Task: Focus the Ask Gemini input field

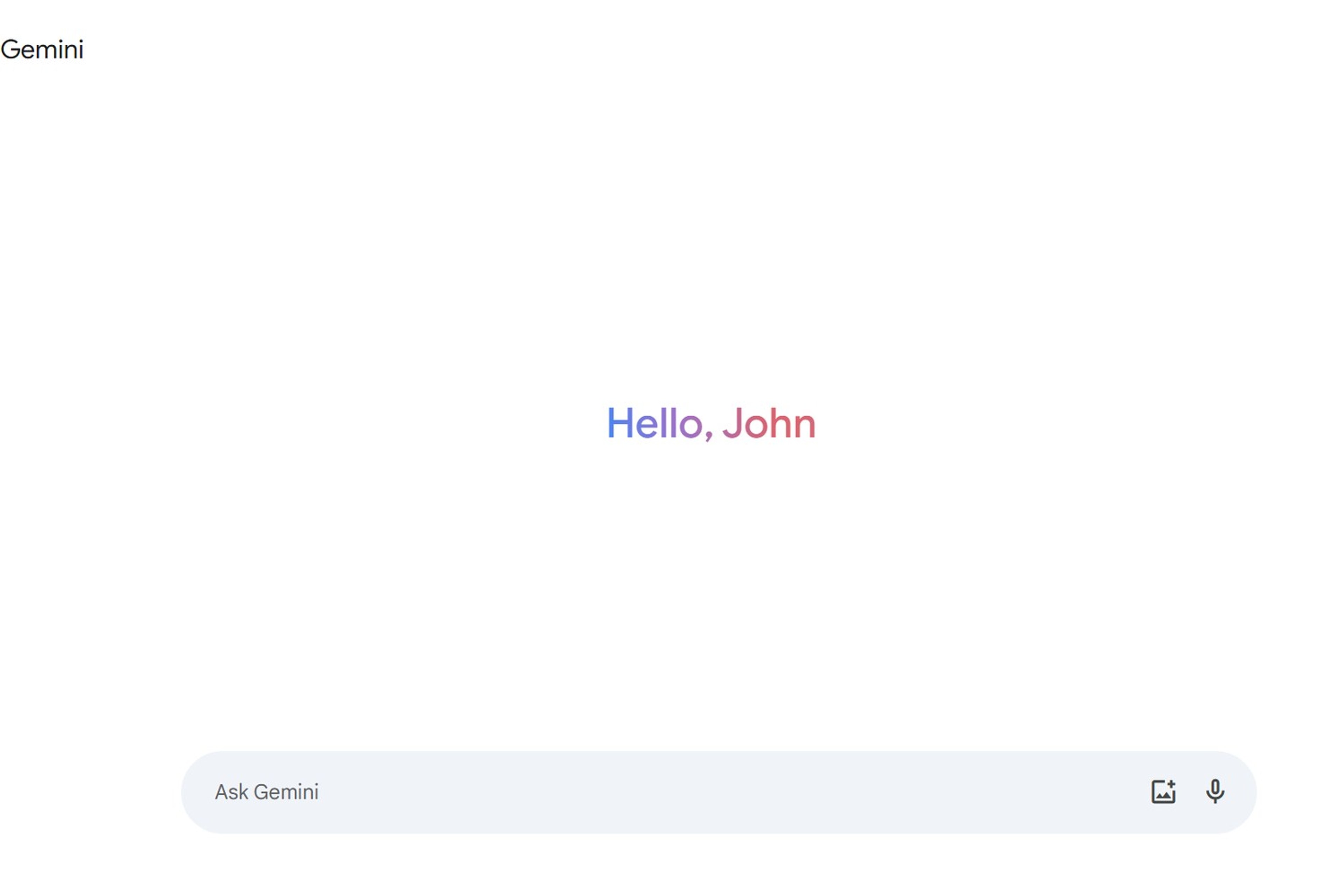Action: (718, 792)
